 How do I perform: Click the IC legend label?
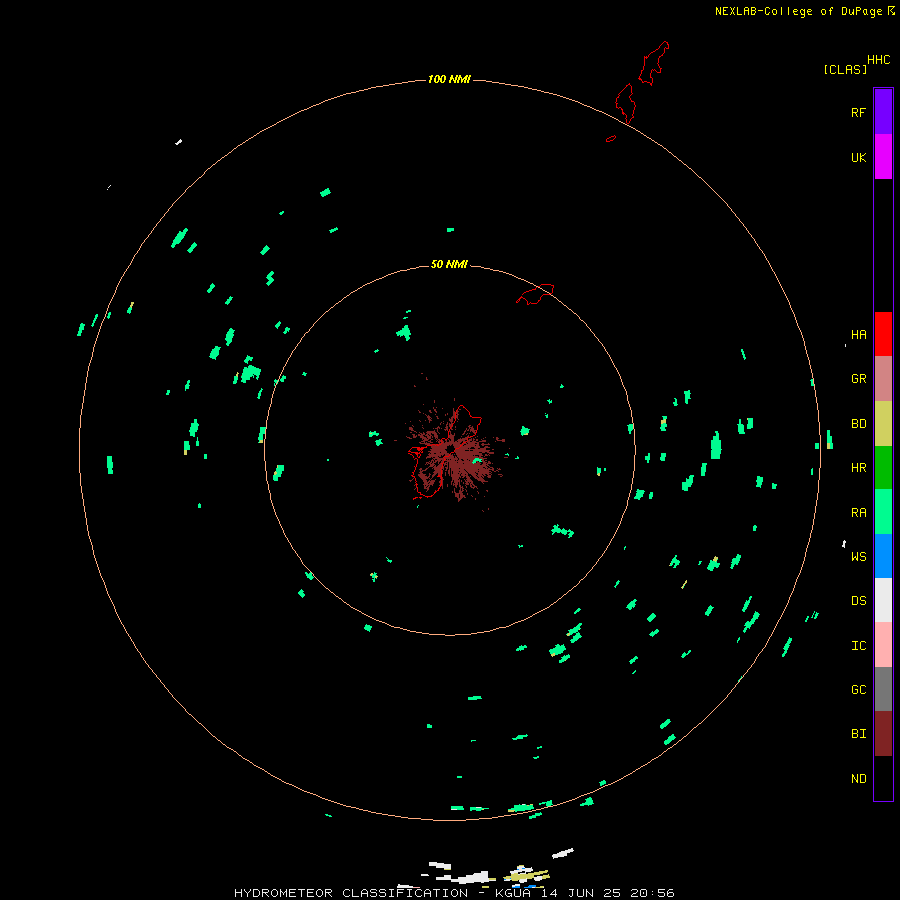pyautogui.click(x=858, y=646)
